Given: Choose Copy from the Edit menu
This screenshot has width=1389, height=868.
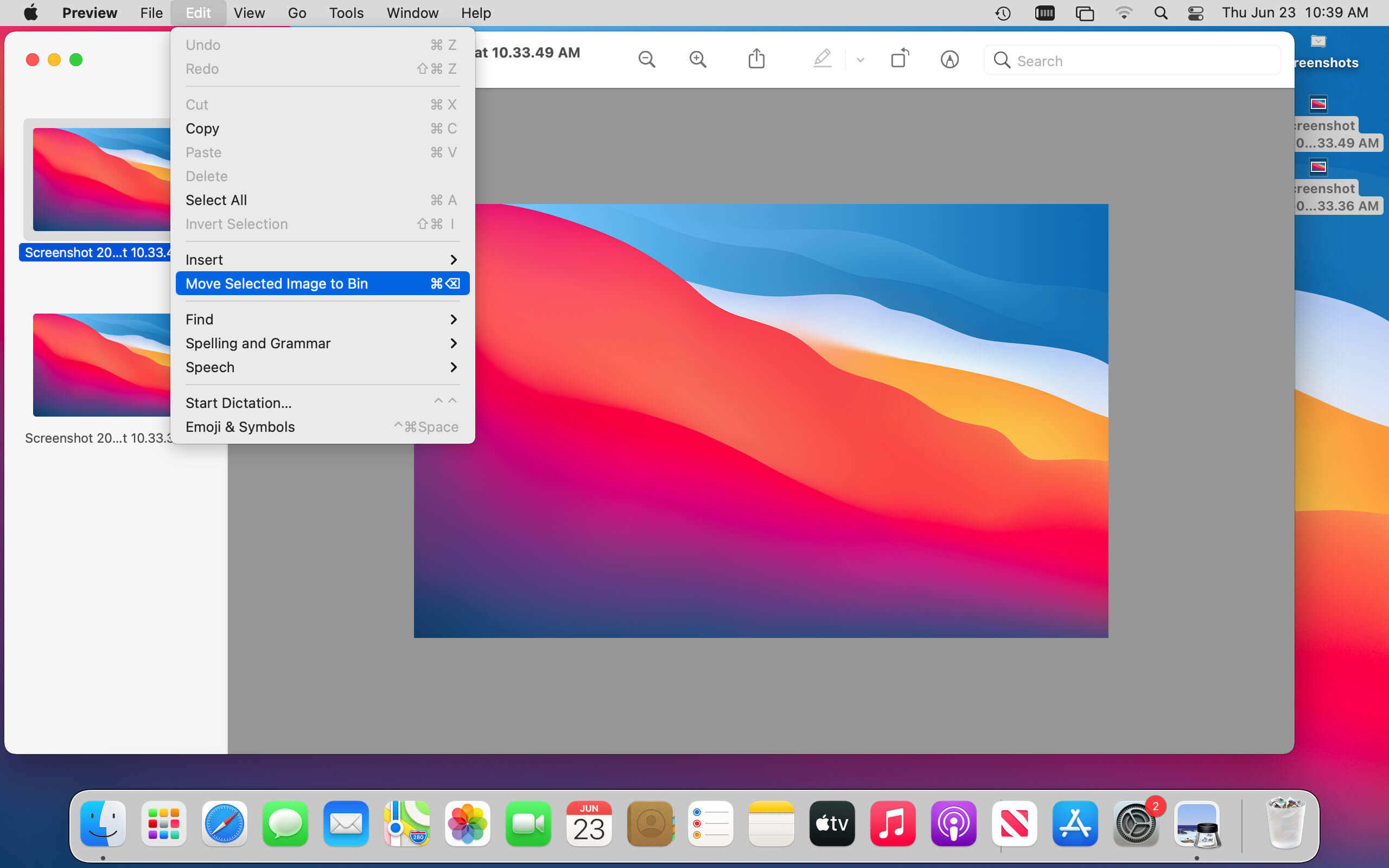Looking at the screenshot, I should [x=323, y=129].
